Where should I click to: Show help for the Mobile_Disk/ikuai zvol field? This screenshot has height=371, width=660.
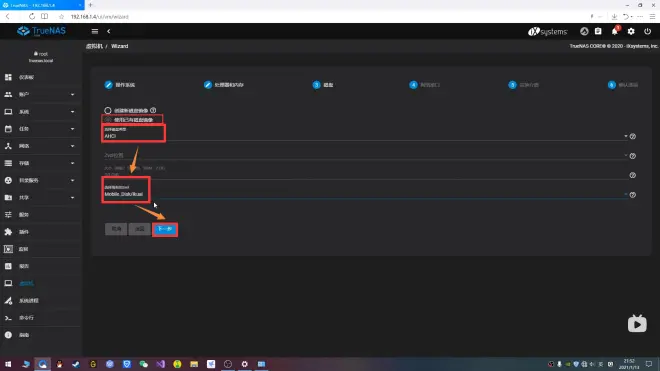pos(633,195)
